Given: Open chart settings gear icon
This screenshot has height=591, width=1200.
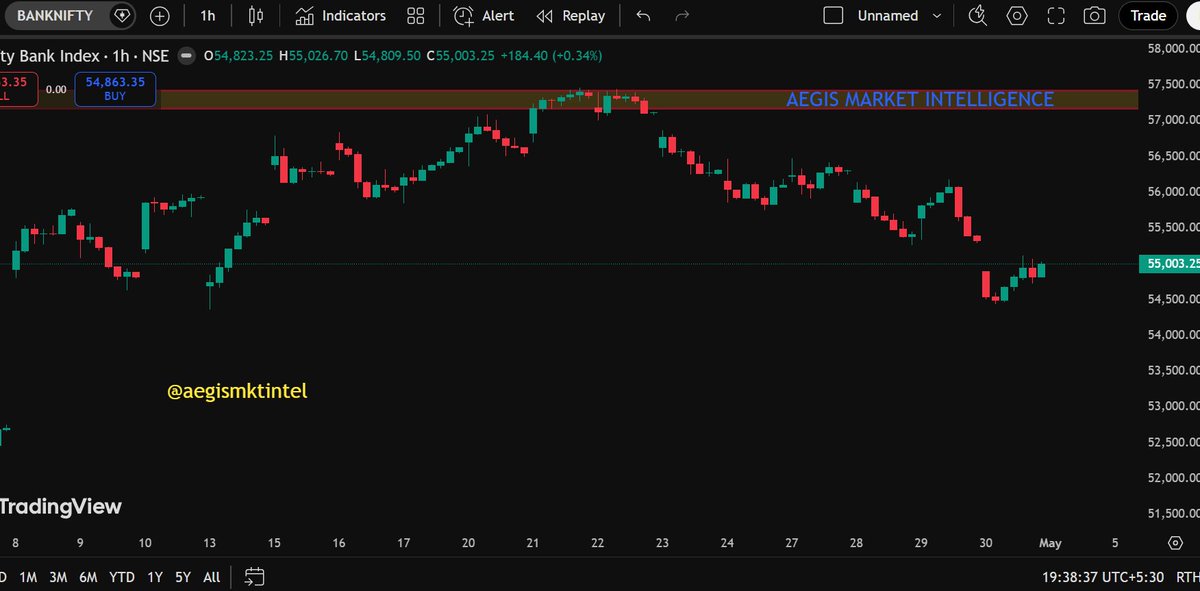Looking at the screenshot, I should [x=1017, y=15].
